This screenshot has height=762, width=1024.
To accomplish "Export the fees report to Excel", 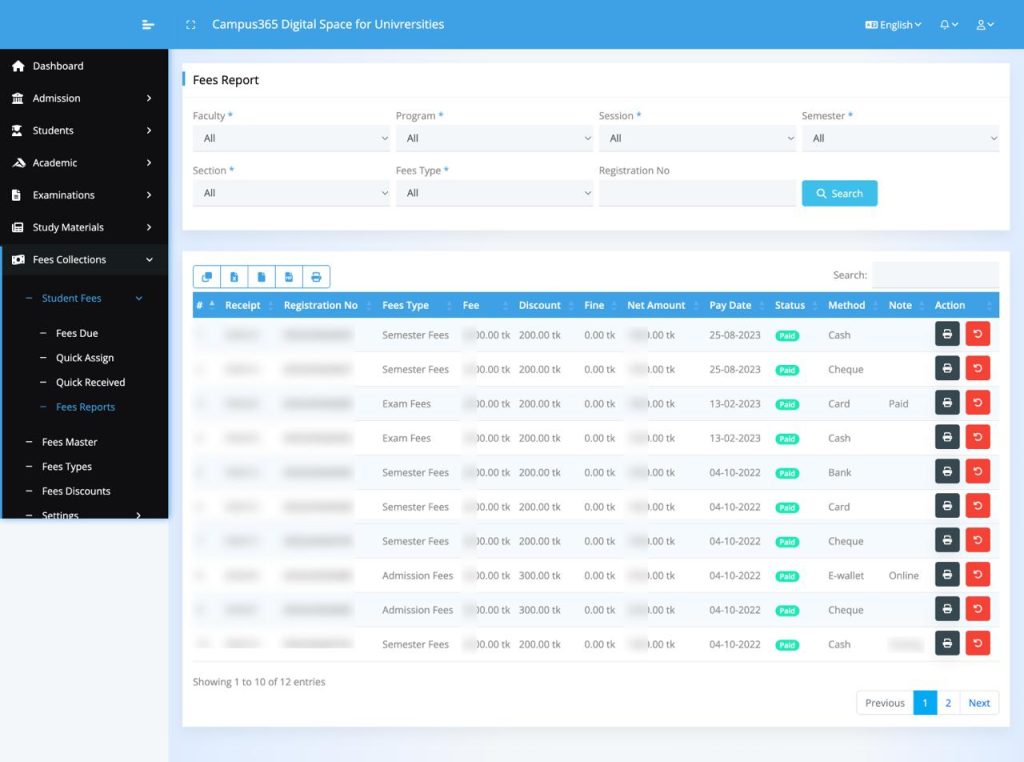I will [233, 277].
